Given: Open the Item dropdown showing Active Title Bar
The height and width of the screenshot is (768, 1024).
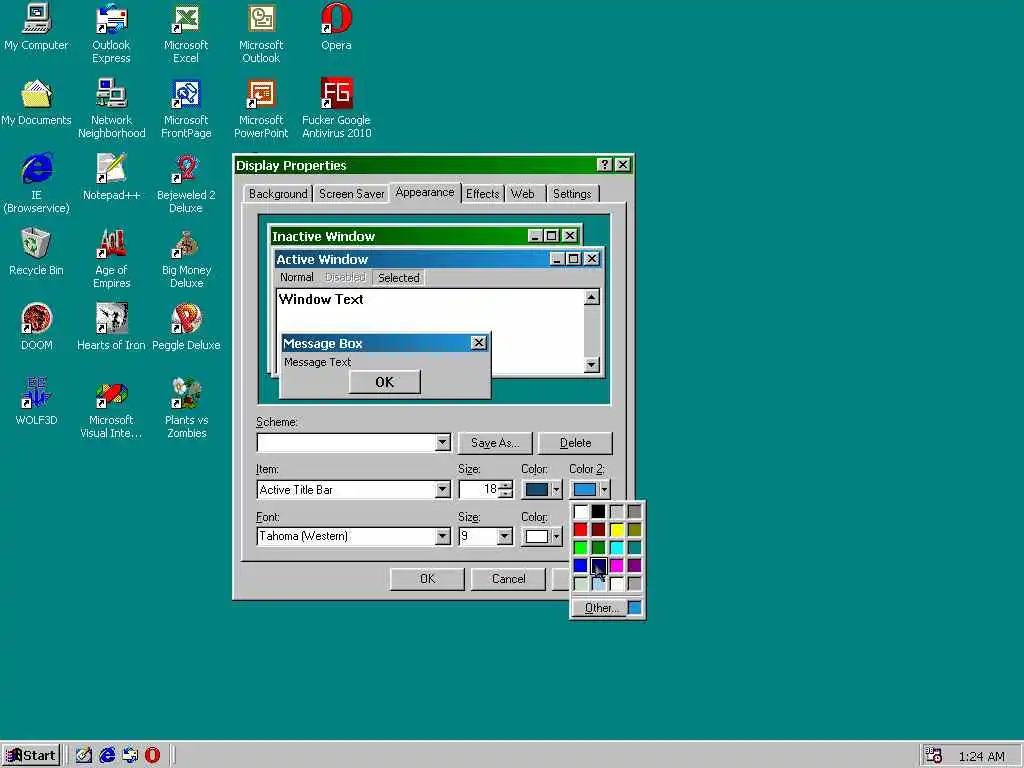Looking at the screenshot, I should [442, 490].
